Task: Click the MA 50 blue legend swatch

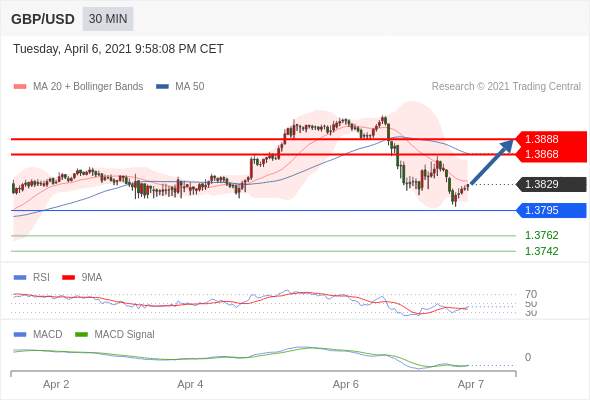Action: (162, 87)
